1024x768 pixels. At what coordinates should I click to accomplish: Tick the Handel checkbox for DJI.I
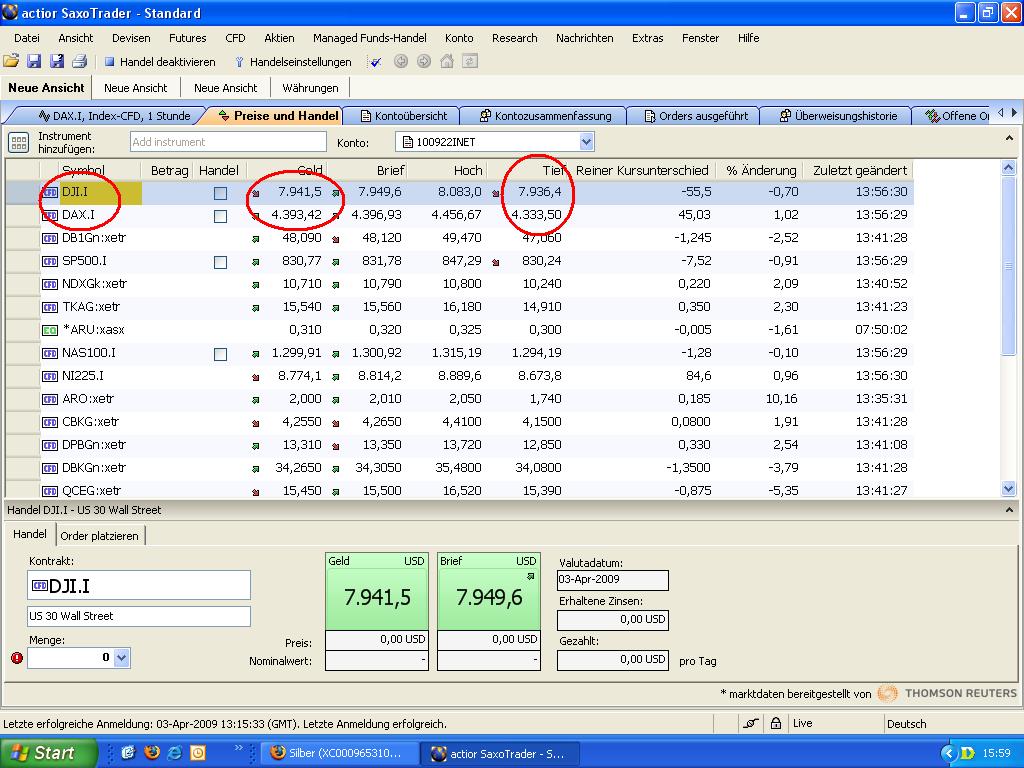[221, 193]
